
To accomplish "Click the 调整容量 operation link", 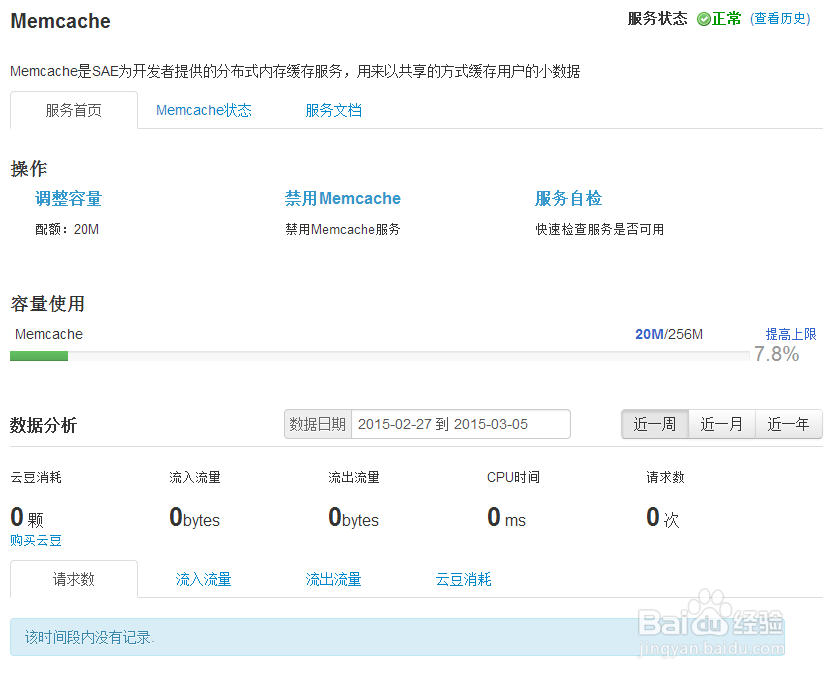I will (x=68, y=198).
